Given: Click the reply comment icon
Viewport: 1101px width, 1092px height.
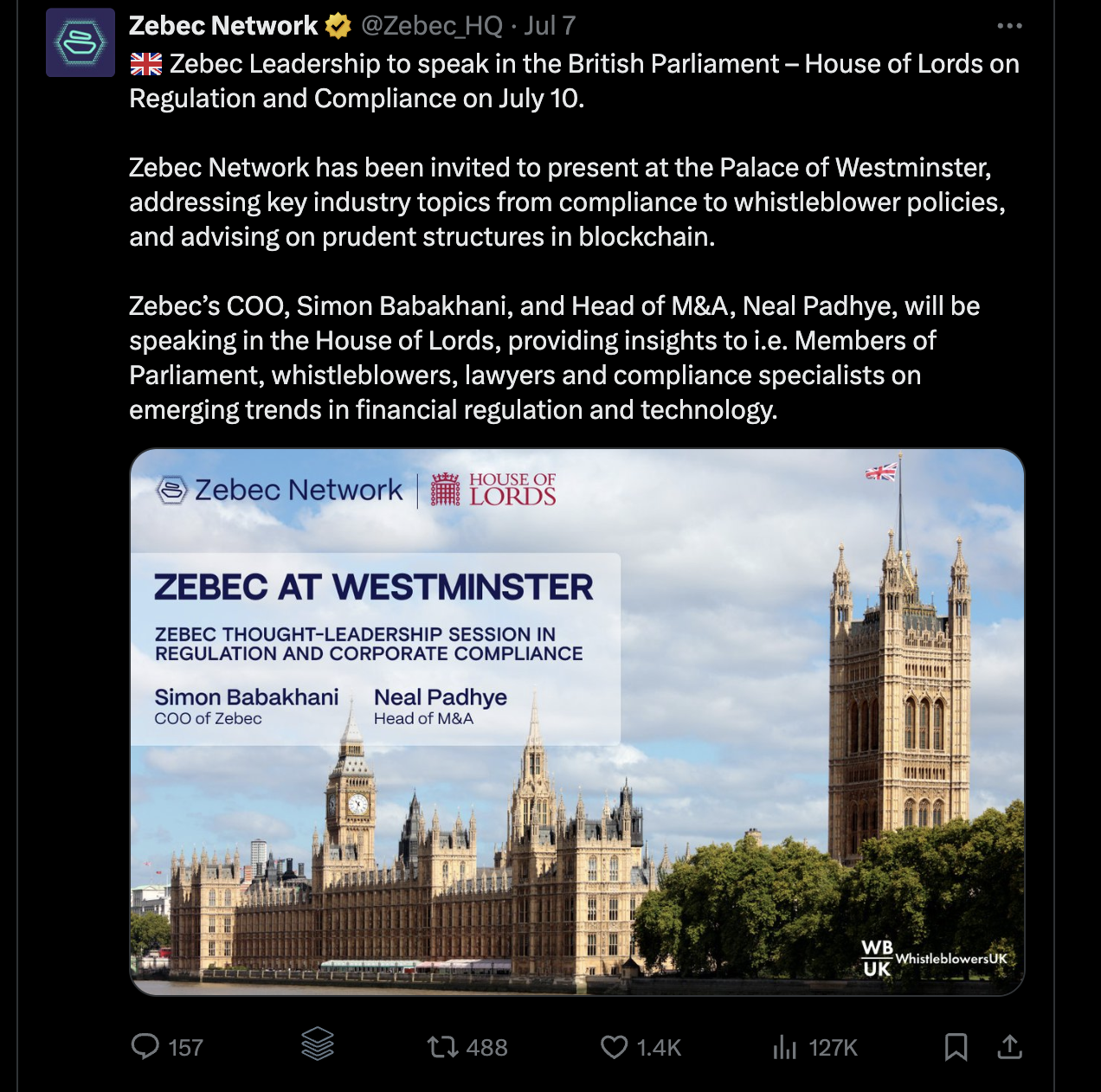Looking at the screenshot, I should tap(145, 1047).
